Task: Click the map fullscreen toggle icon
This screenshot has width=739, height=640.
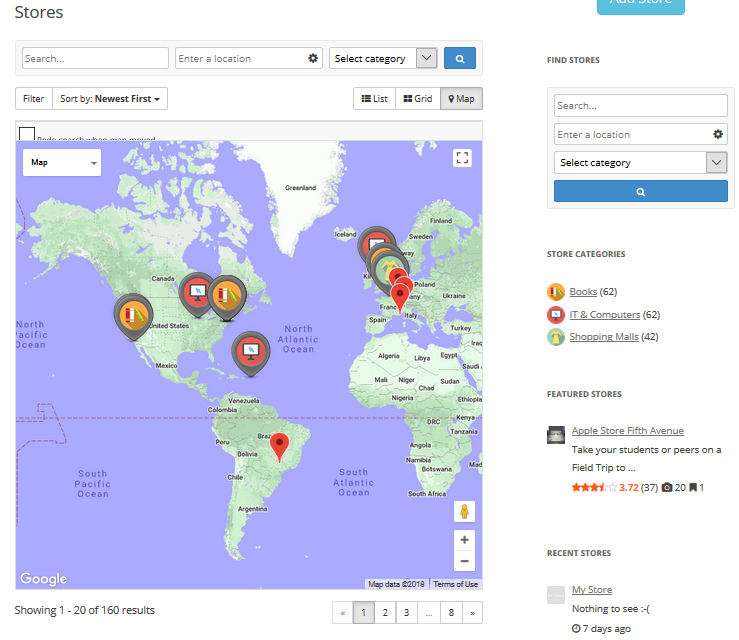Action: [461, 158]
